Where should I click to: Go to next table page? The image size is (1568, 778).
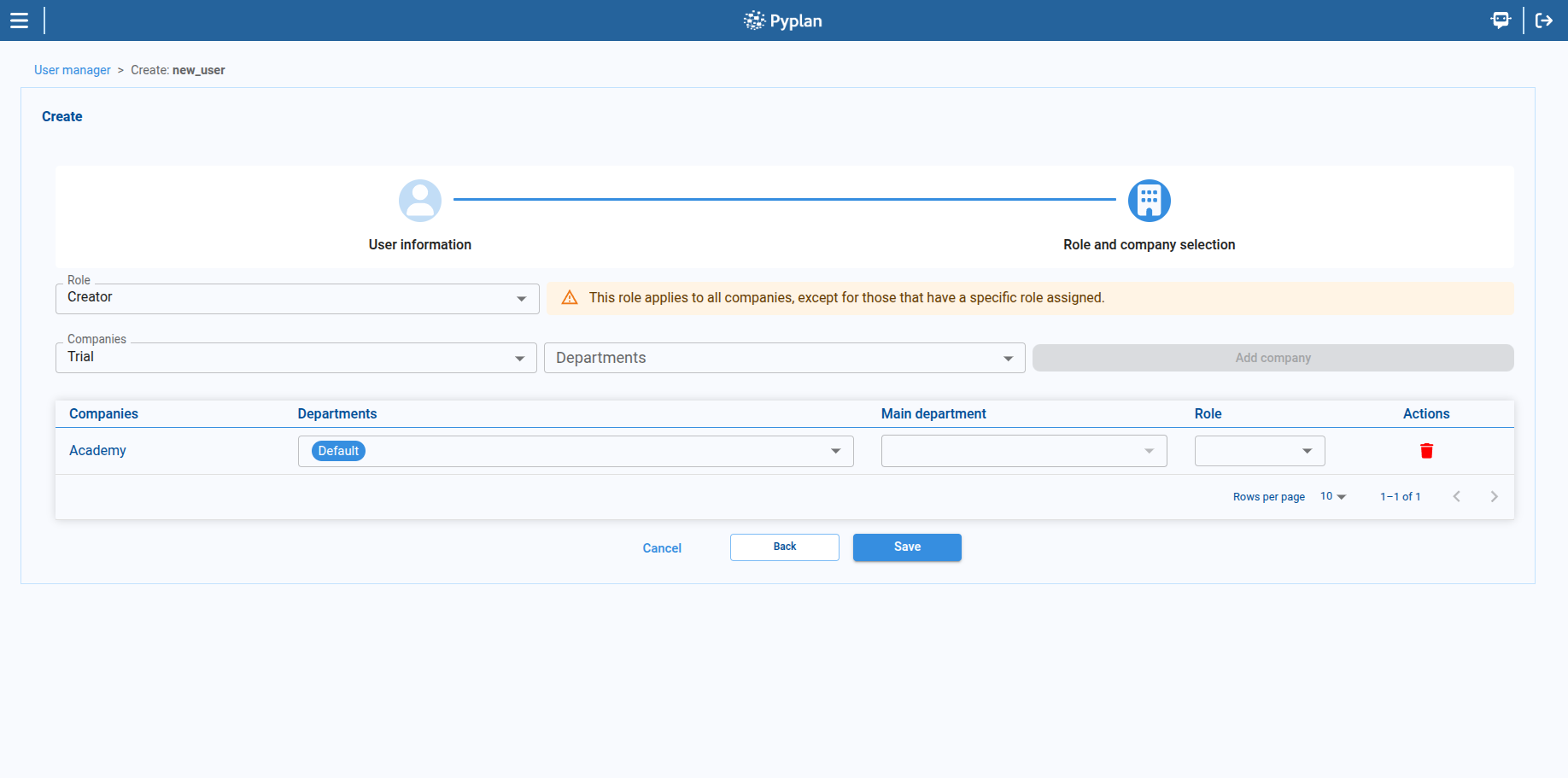point(1494,497)
